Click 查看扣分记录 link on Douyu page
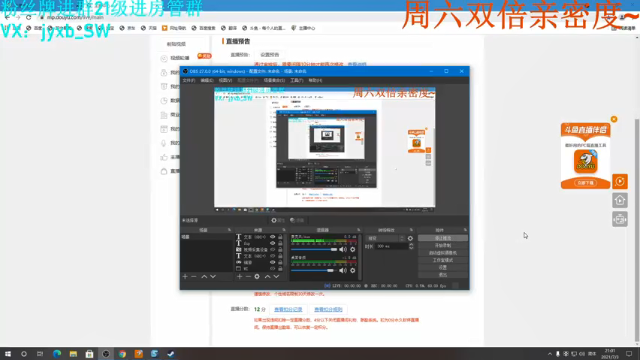The image size is (640, 360). (x=288, y=310)
